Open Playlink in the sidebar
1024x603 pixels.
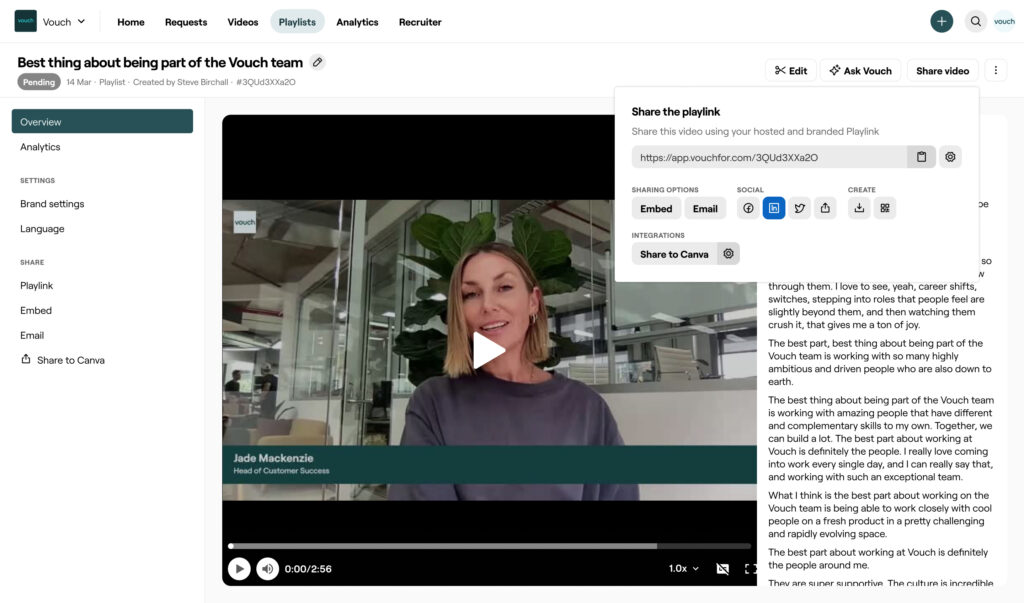[37, 285]
